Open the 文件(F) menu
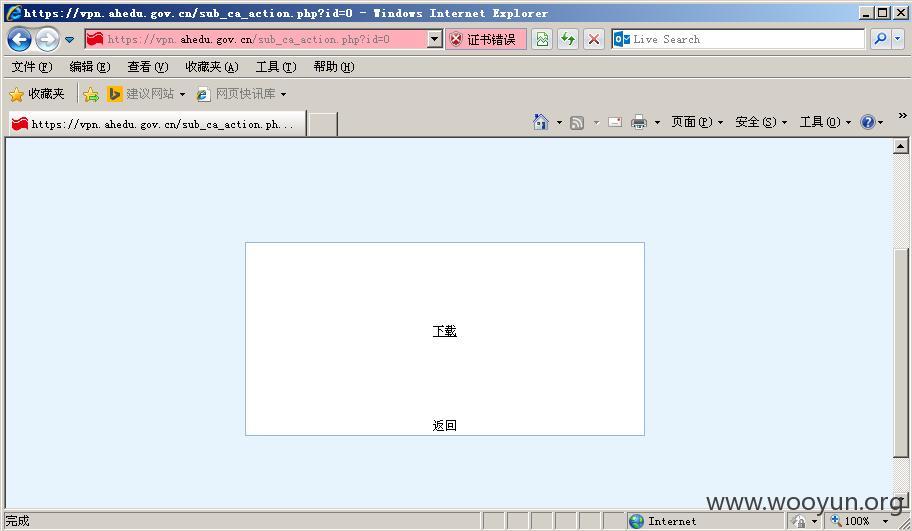The width and height of the screenshot is (912, 531). [32, 67]
